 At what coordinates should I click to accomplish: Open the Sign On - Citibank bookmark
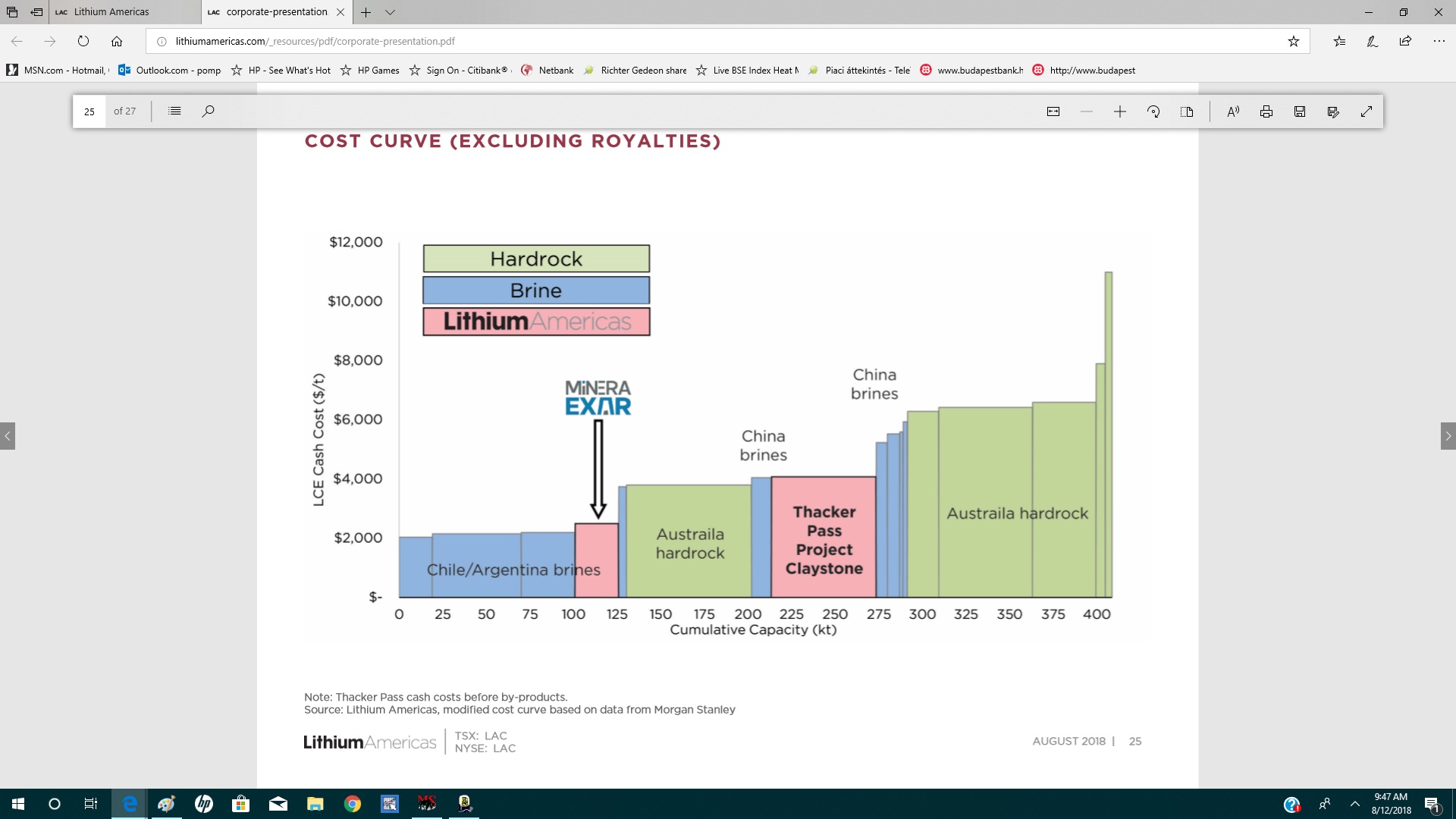point(460,70)
